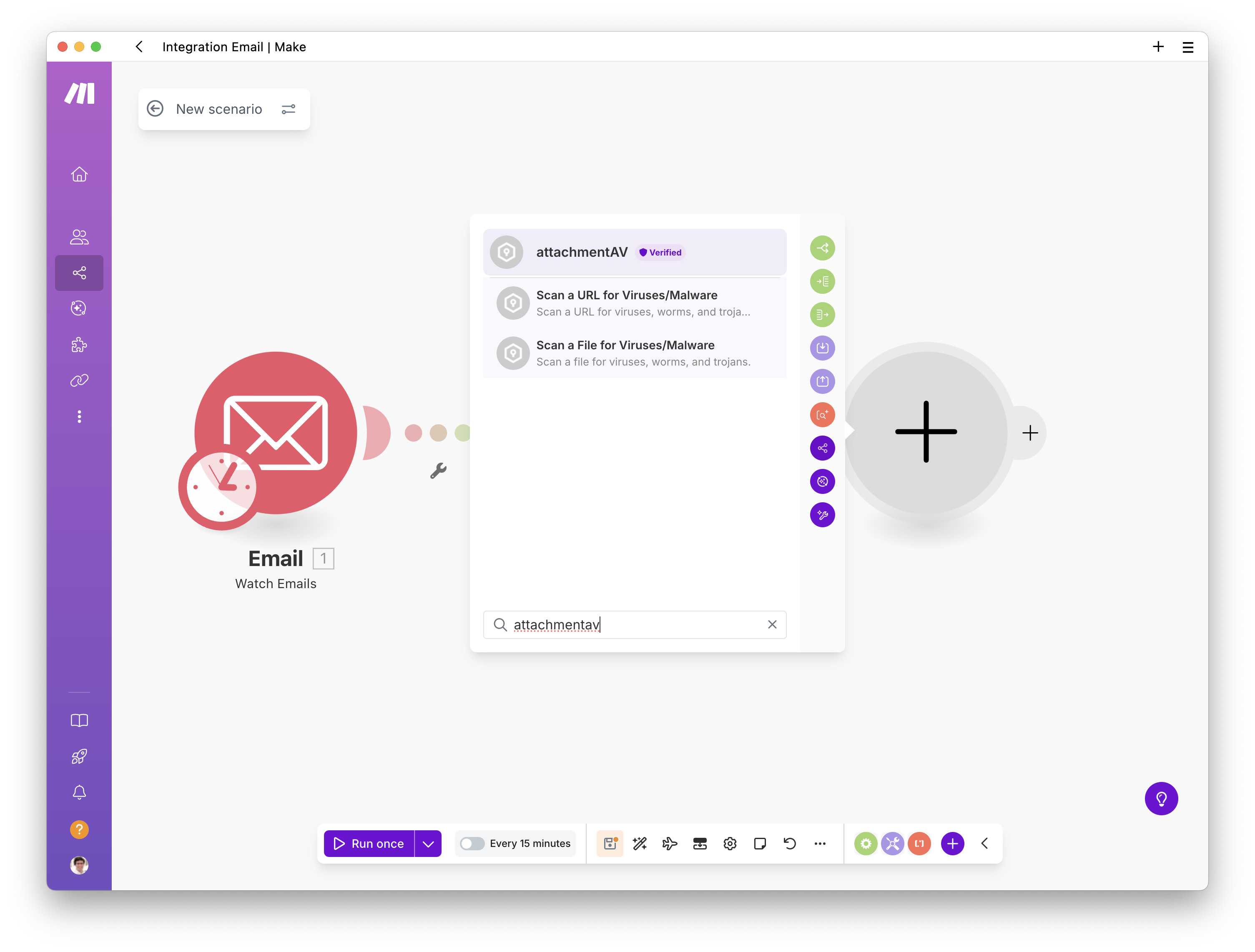
Task: Open Home from the purple sidebar
Action: [80, 174]
